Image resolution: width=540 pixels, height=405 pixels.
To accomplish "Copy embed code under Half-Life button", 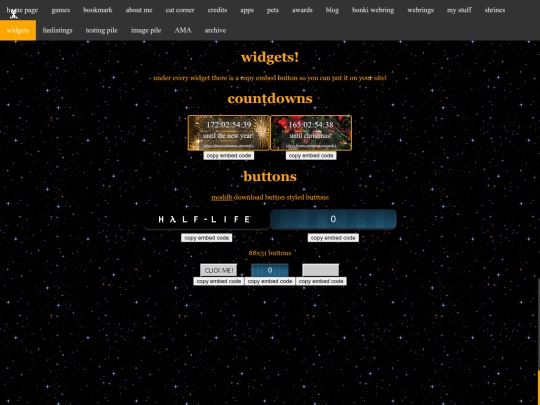I will click(x=207, y=238).
